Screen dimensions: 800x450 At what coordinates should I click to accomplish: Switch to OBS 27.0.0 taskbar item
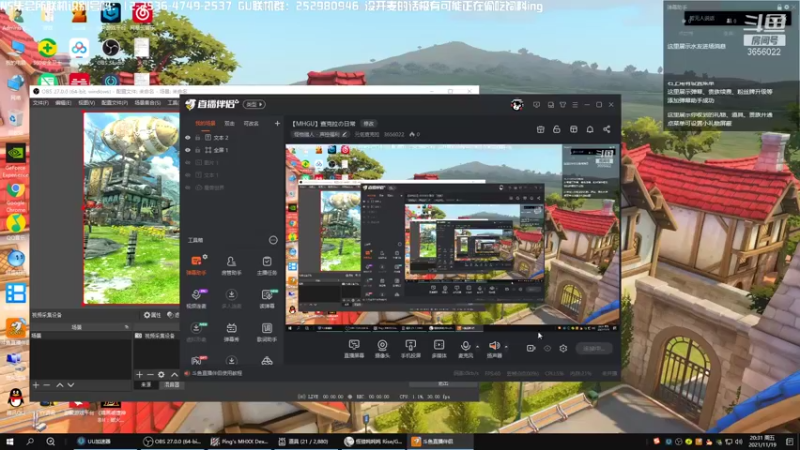point(172,441)
